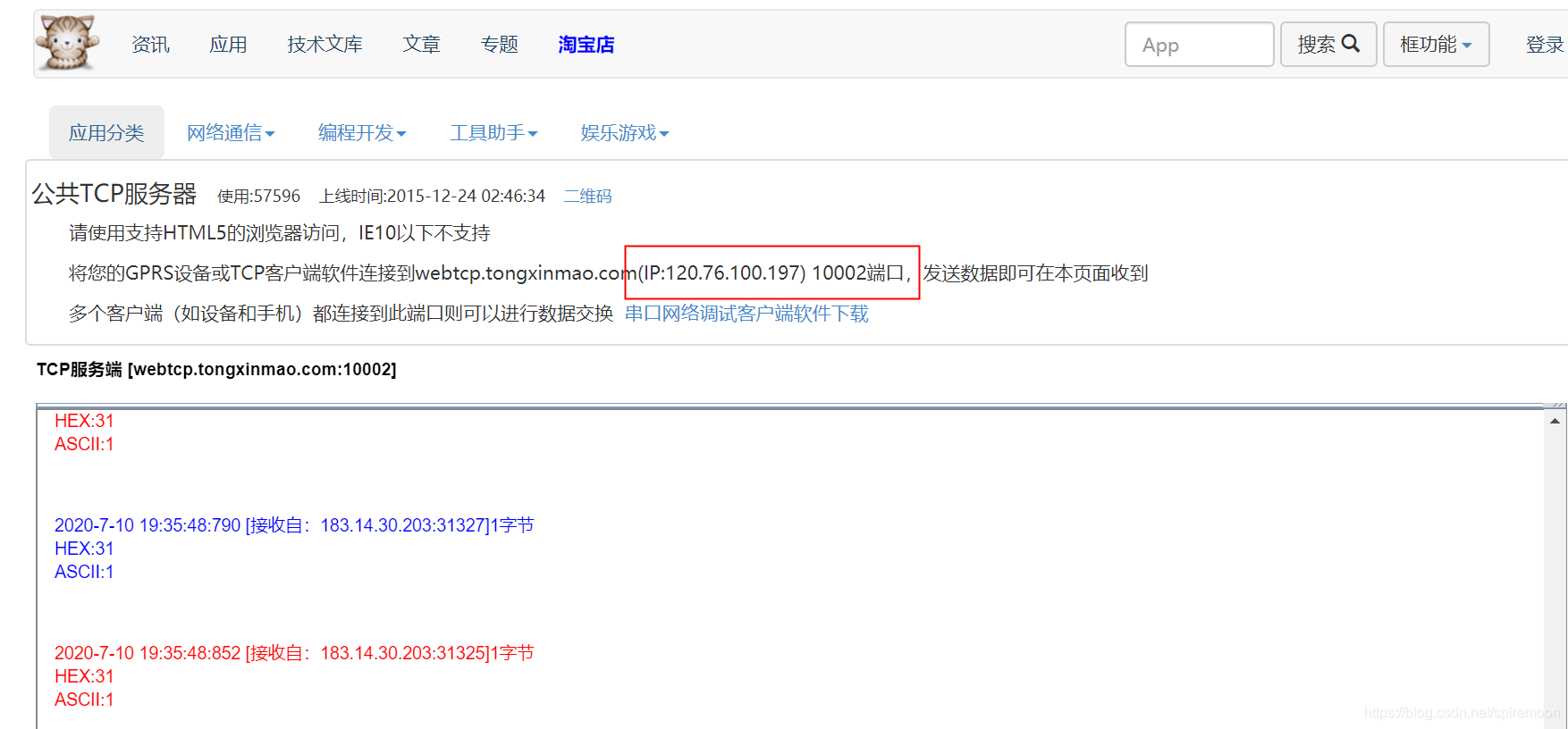1568x729 pixels.
Task: Select the 应用分类 tab
Action: [x=106, y=132]
